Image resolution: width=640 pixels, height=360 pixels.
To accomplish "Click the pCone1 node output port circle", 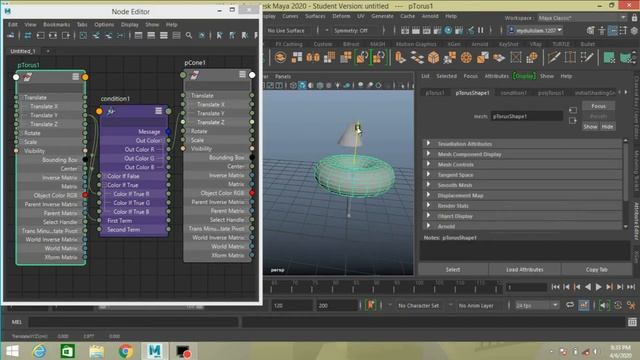I will coord(252,75).
